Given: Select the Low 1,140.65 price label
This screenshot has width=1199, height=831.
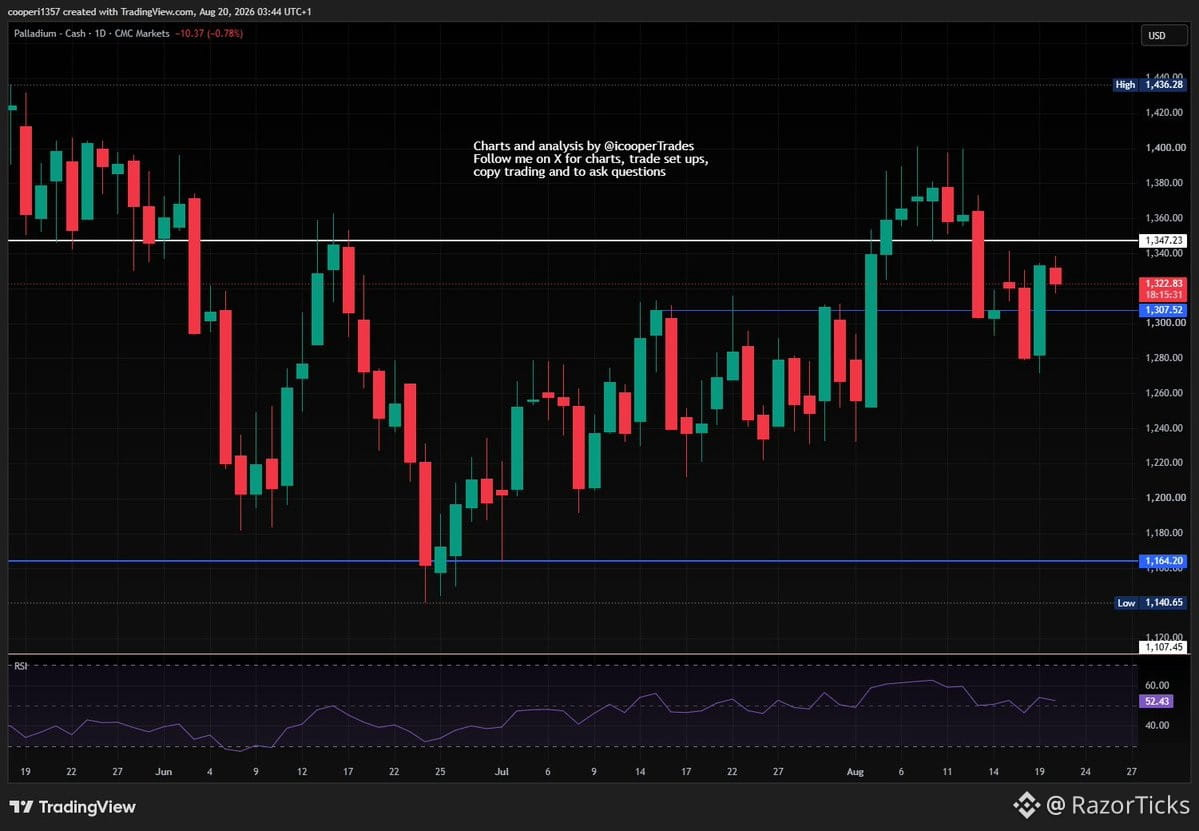Looking at the screenshot, I should click(1149, 603).
